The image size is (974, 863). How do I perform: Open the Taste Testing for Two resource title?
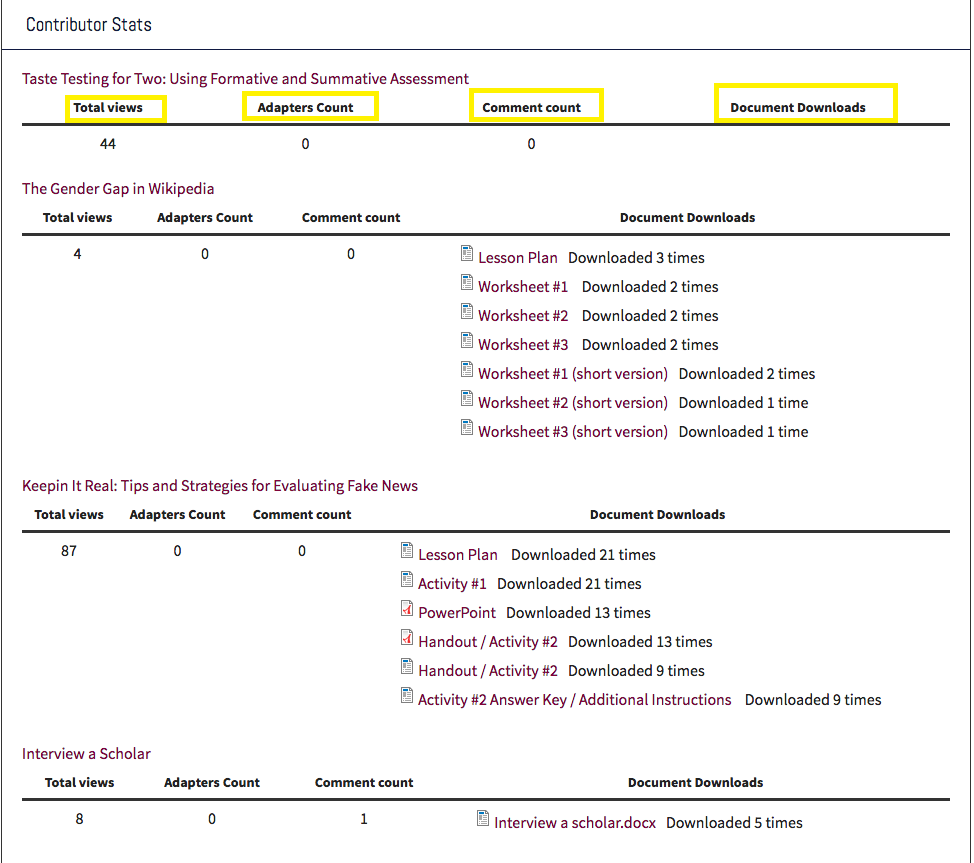click(245, 79)
